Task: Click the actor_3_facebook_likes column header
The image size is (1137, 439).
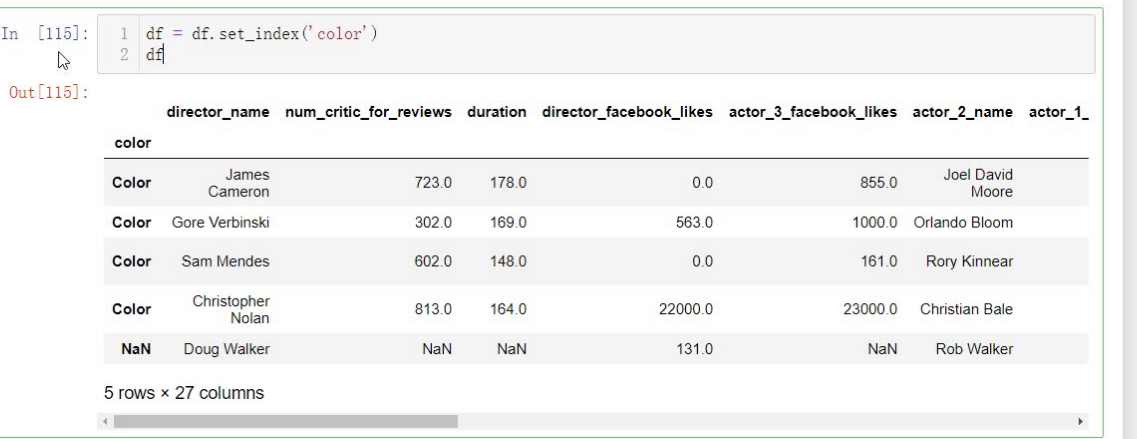Action: coord(813,112)
